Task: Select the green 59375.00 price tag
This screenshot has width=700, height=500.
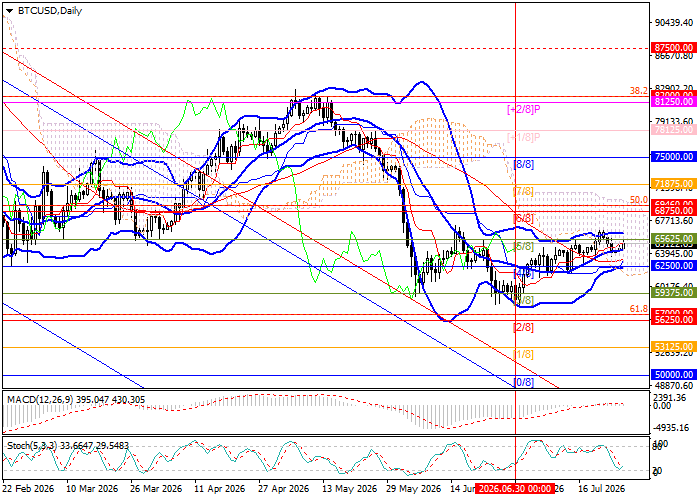Action: click(x=674, y=293)
